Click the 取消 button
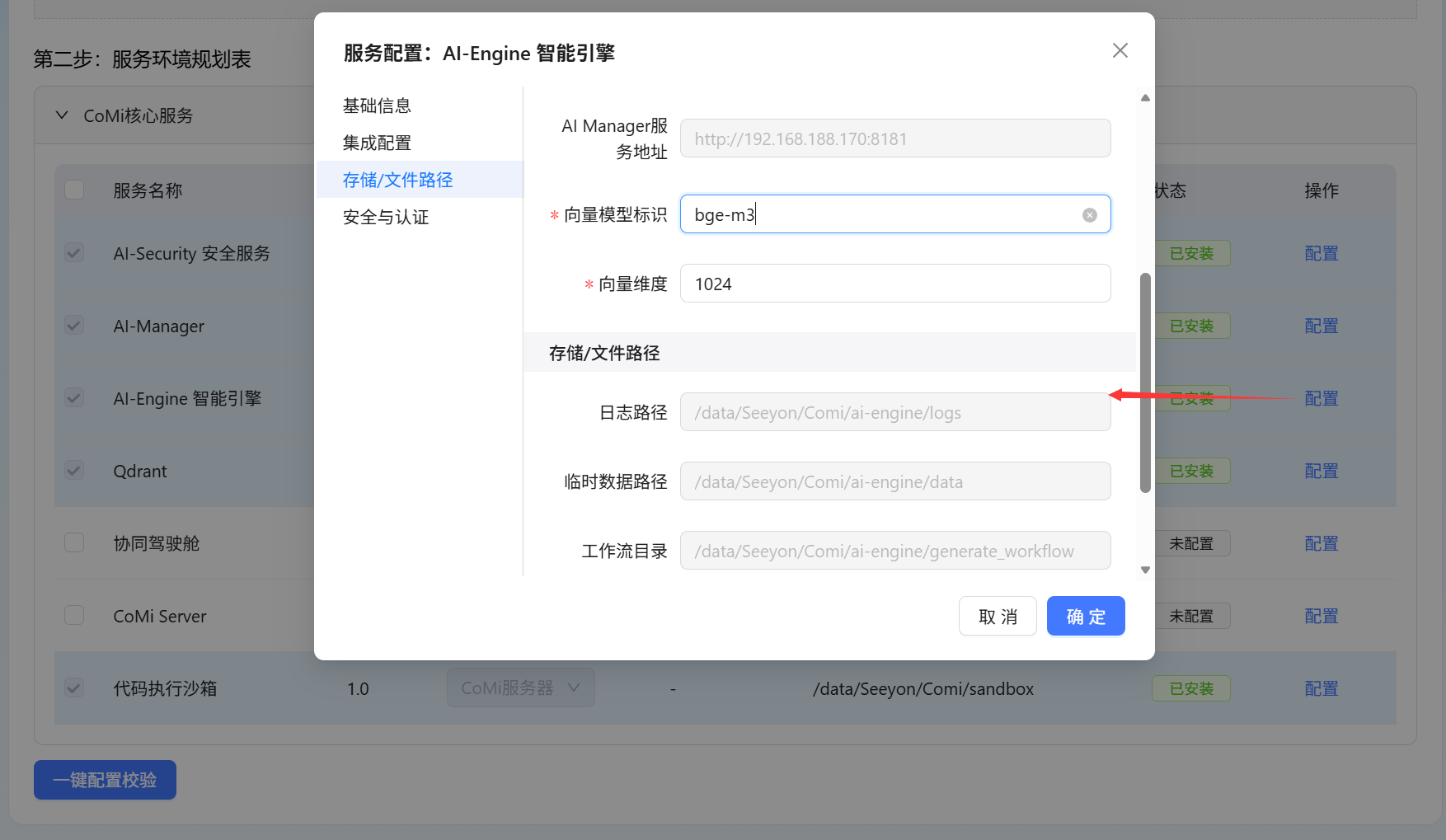1446x840 pixels. coord(997,617)
